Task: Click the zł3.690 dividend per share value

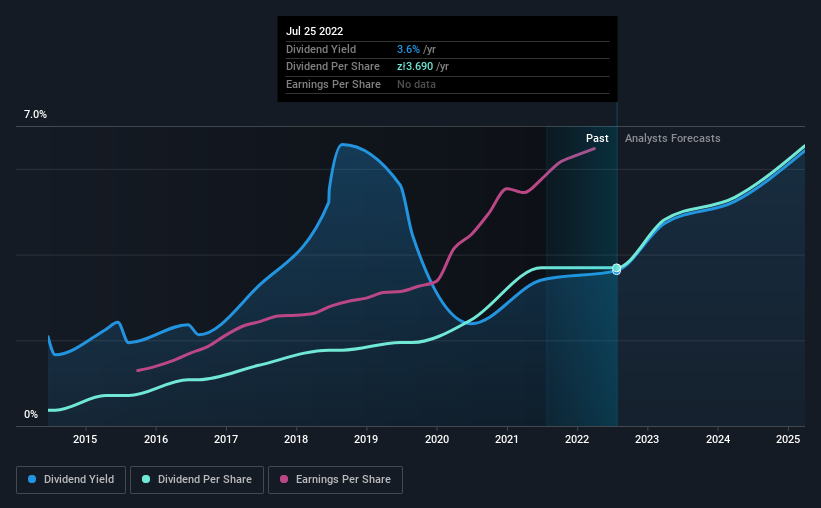Action: point(415,67)
